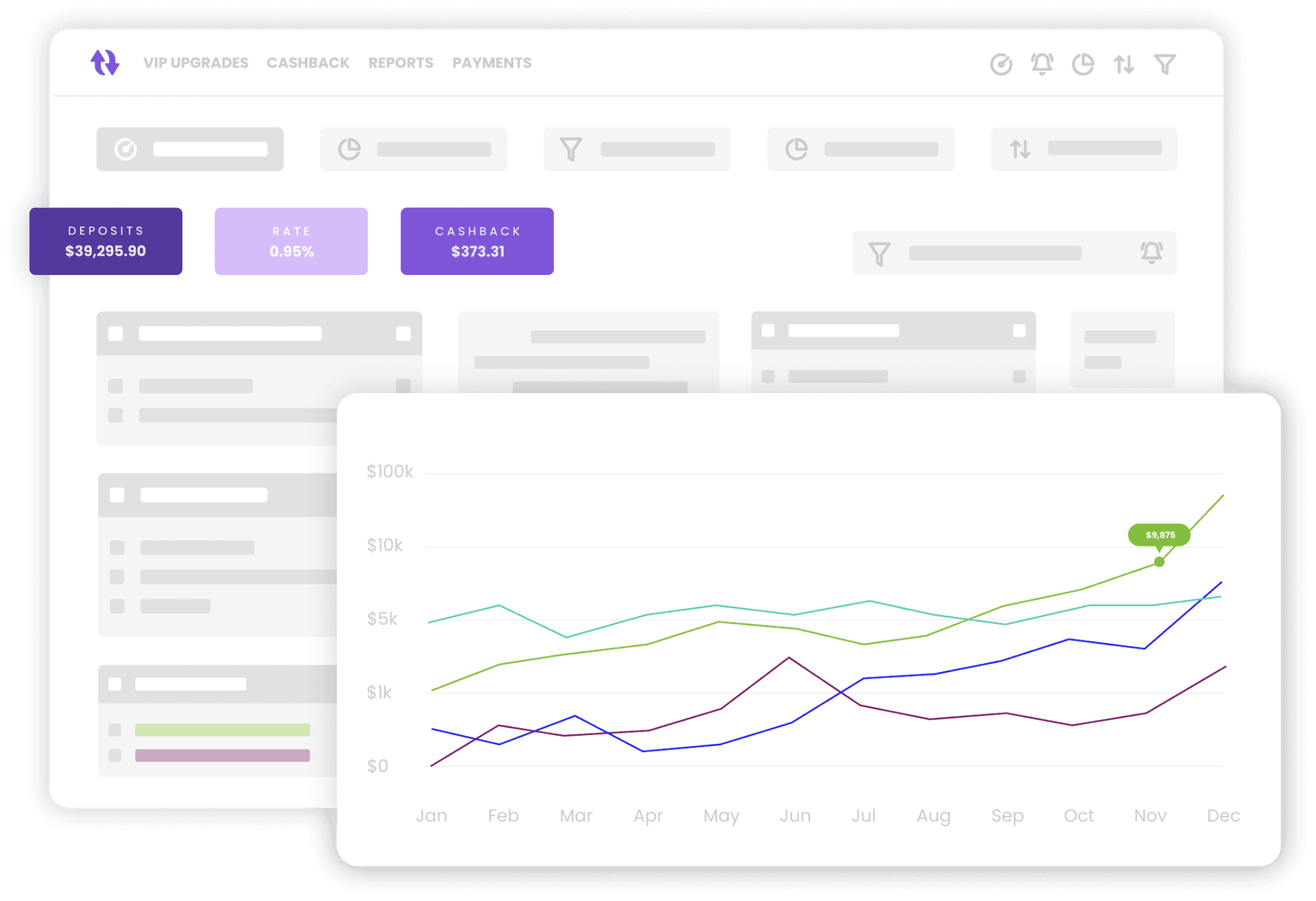Click the funnel icon in the search filter panel
The image size is (1316, 901).
(x=881, y=253)
